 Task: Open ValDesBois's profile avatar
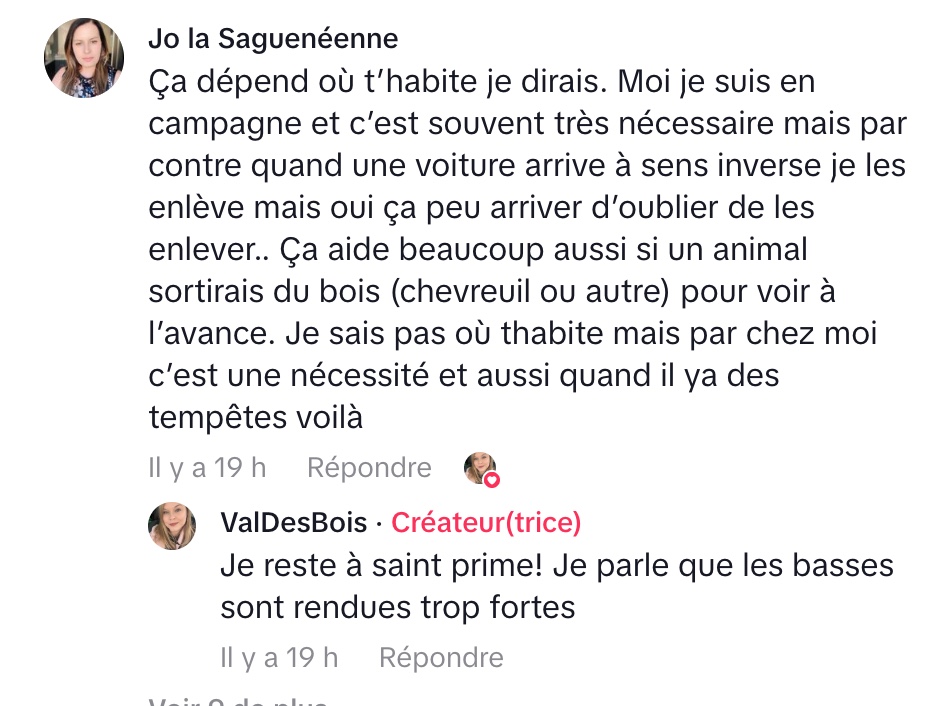click(172, 526)
